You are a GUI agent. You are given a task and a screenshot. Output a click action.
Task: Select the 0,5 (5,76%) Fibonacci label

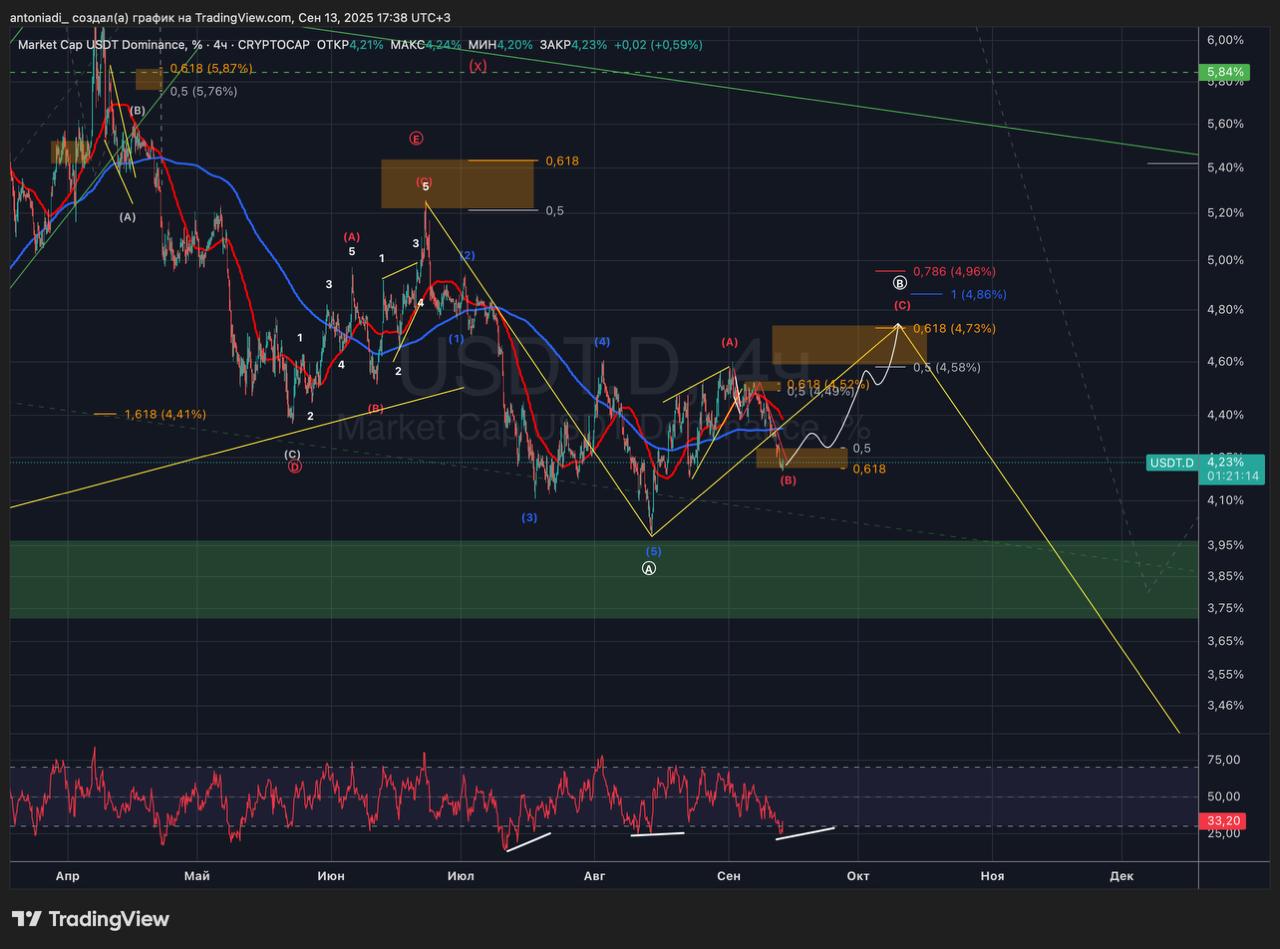[x=203, y=91]
